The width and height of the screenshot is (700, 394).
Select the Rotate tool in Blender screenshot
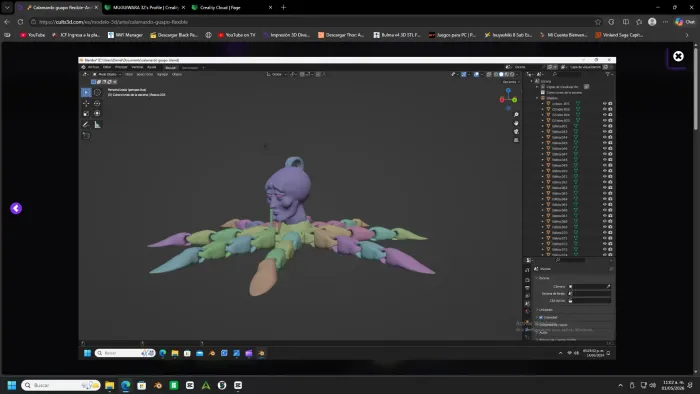(x=97, y=104)
